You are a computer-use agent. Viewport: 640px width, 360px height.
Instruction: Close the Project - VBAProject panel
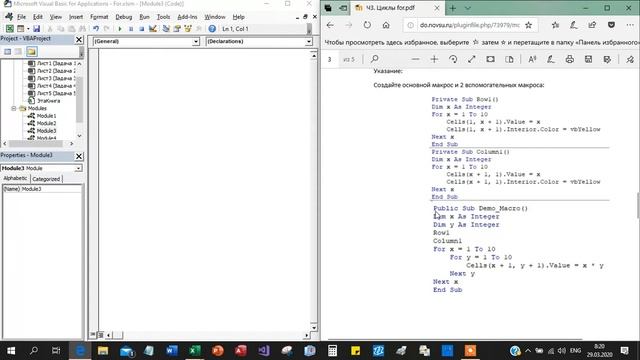[79, 40]
